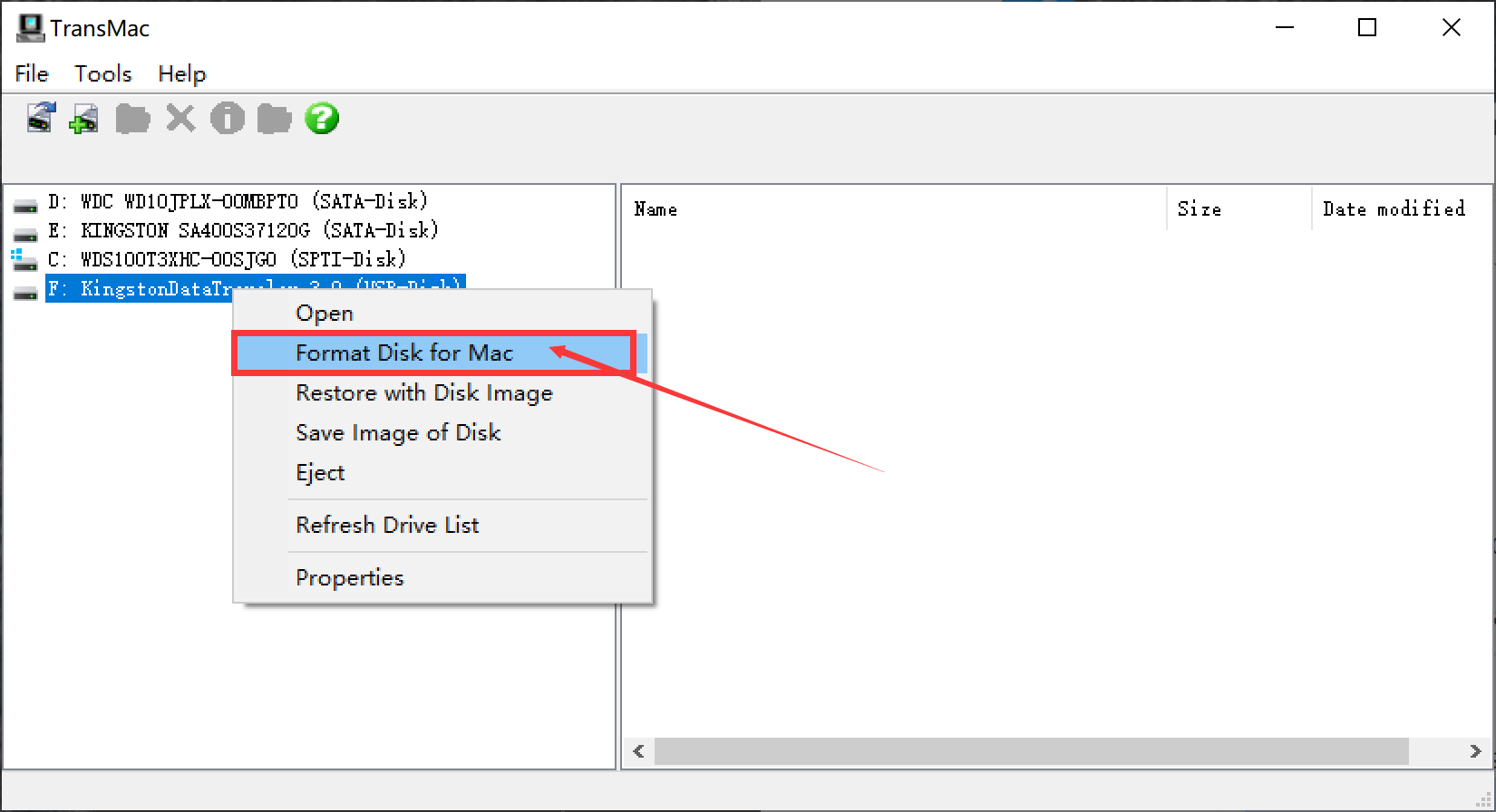Open the File menu
Image resolution: width=1496 pixels, height=812 pixels.
(32, 73)
